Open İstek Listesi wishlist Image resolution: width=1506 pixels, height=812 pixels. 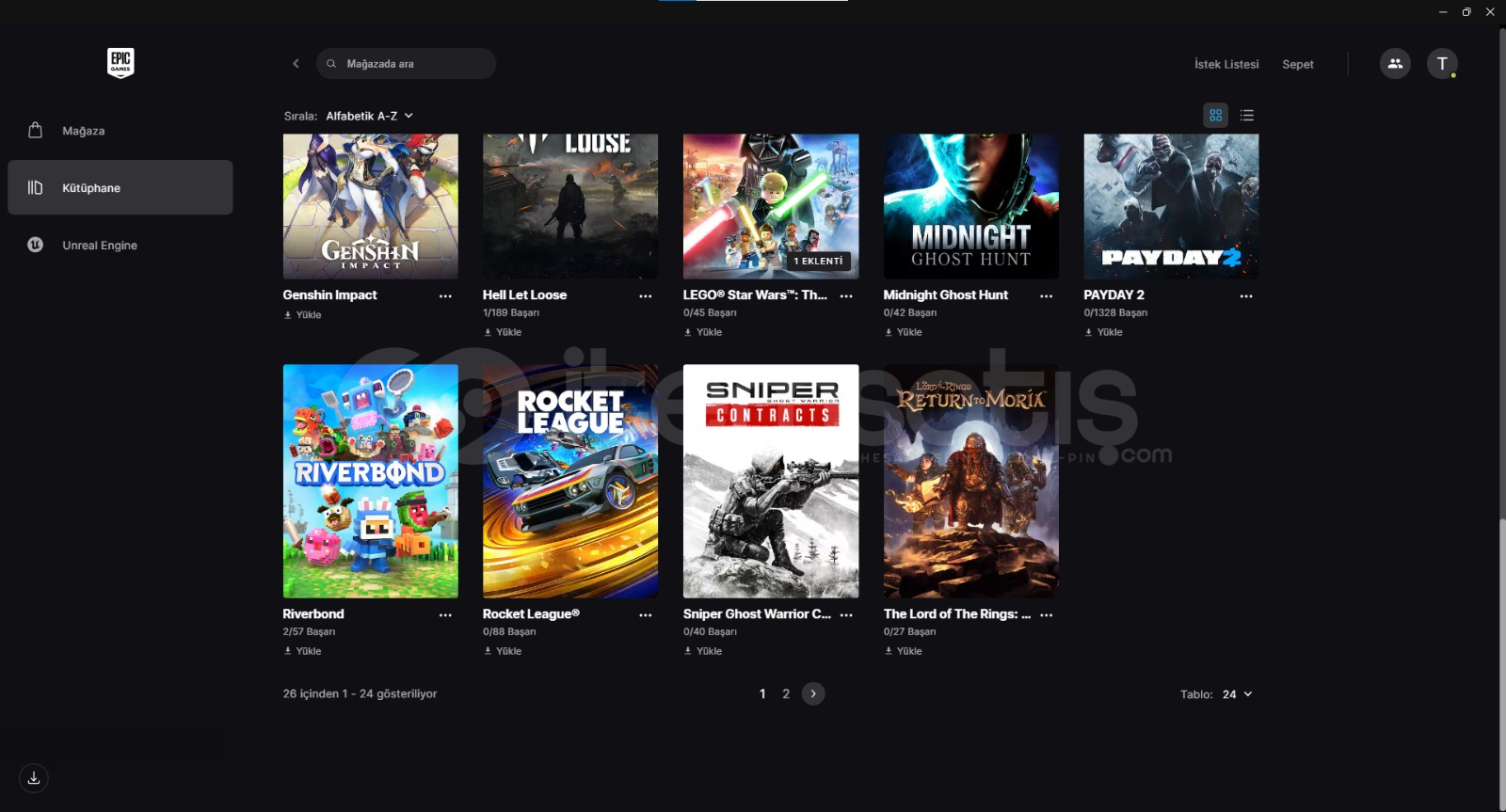(1226, 64)
